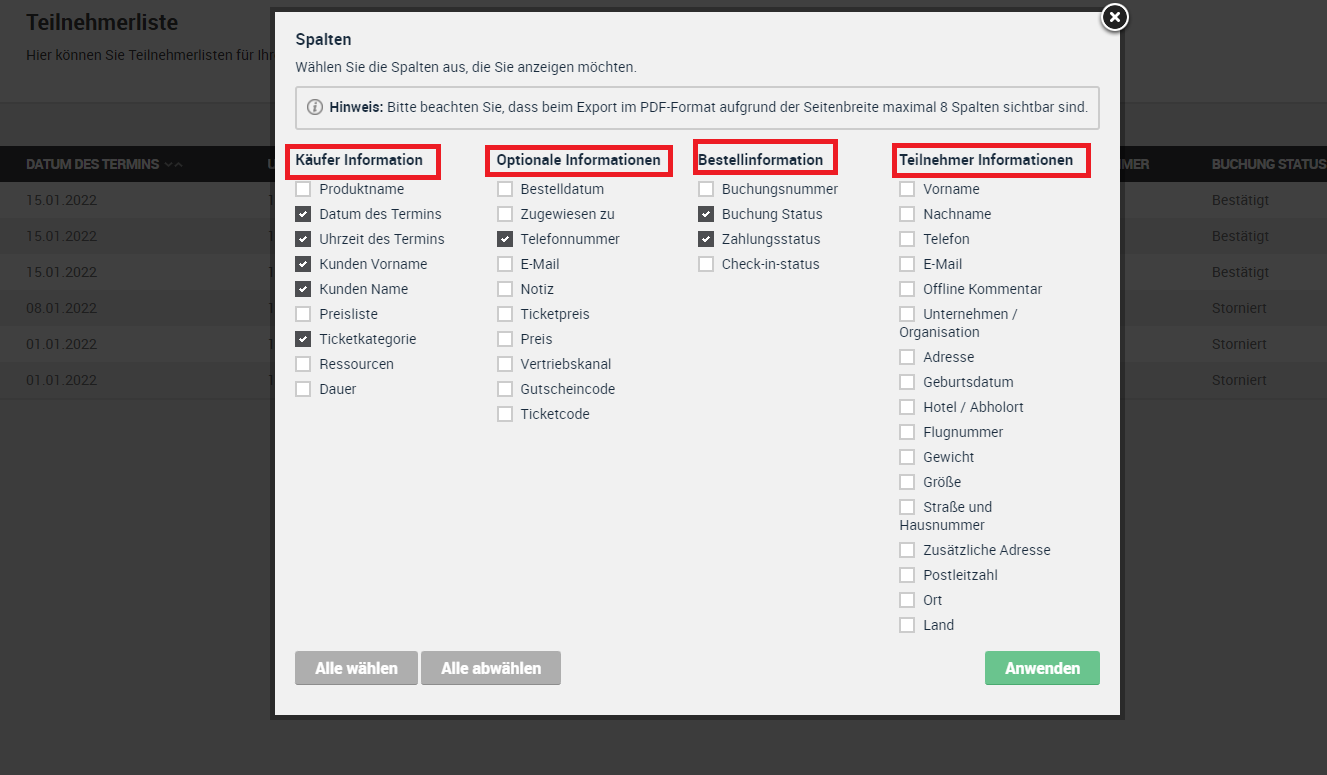Click the 08.01.2022 date row
The width and height of the screenshot is (1327, 775).
tap(61, 308)
